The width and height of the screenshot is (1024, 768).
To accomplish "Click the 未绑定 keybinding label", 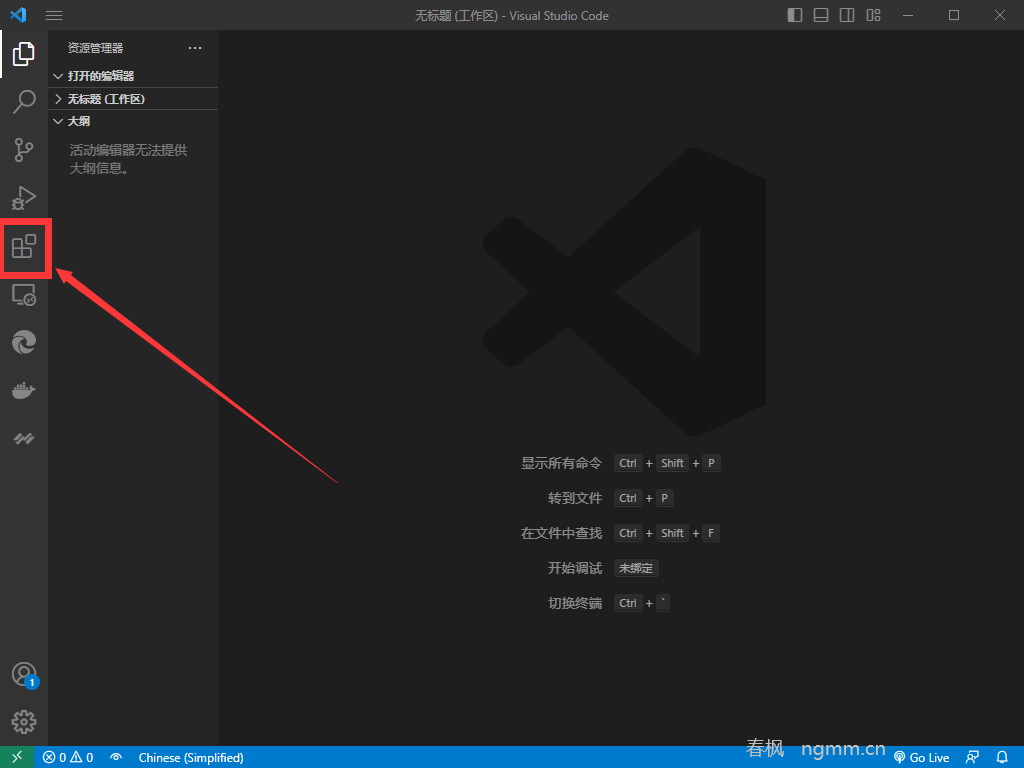I will click(x=635, y=568).
